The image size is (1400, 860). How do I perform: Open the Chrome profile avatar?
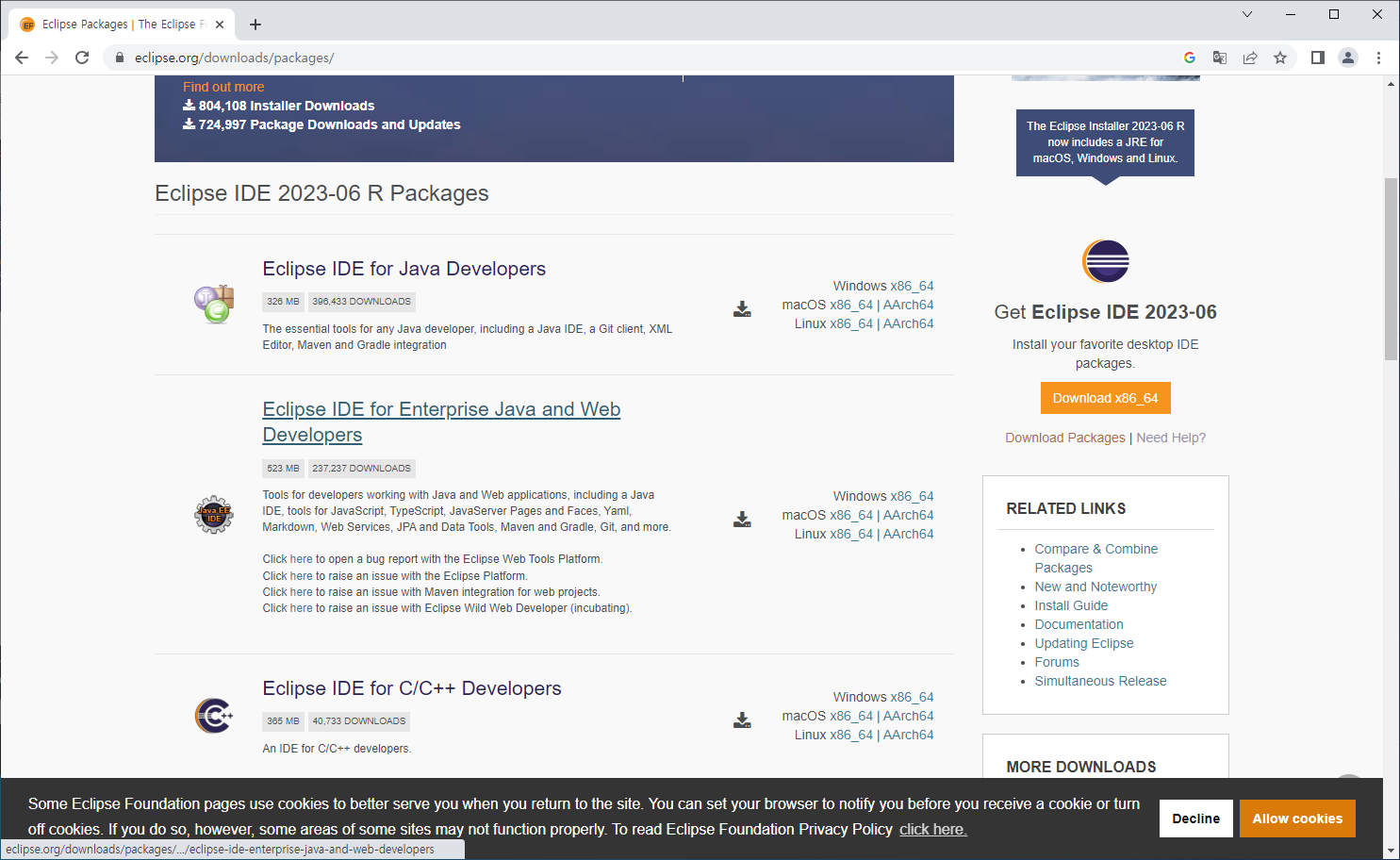(x=1348, y=58)
